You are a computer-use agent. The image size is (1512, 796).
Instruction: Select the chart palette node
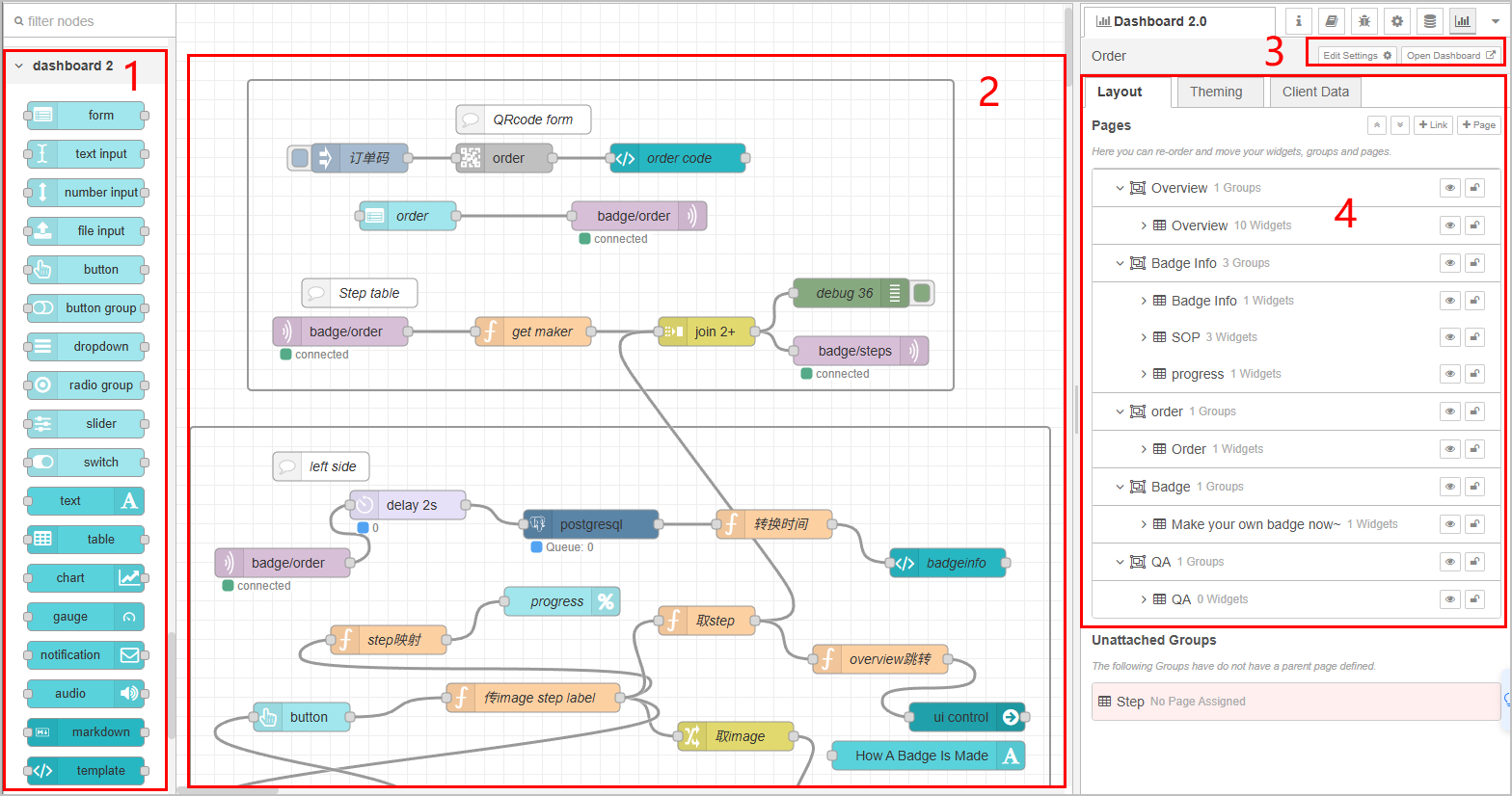[x=86, y=578]
